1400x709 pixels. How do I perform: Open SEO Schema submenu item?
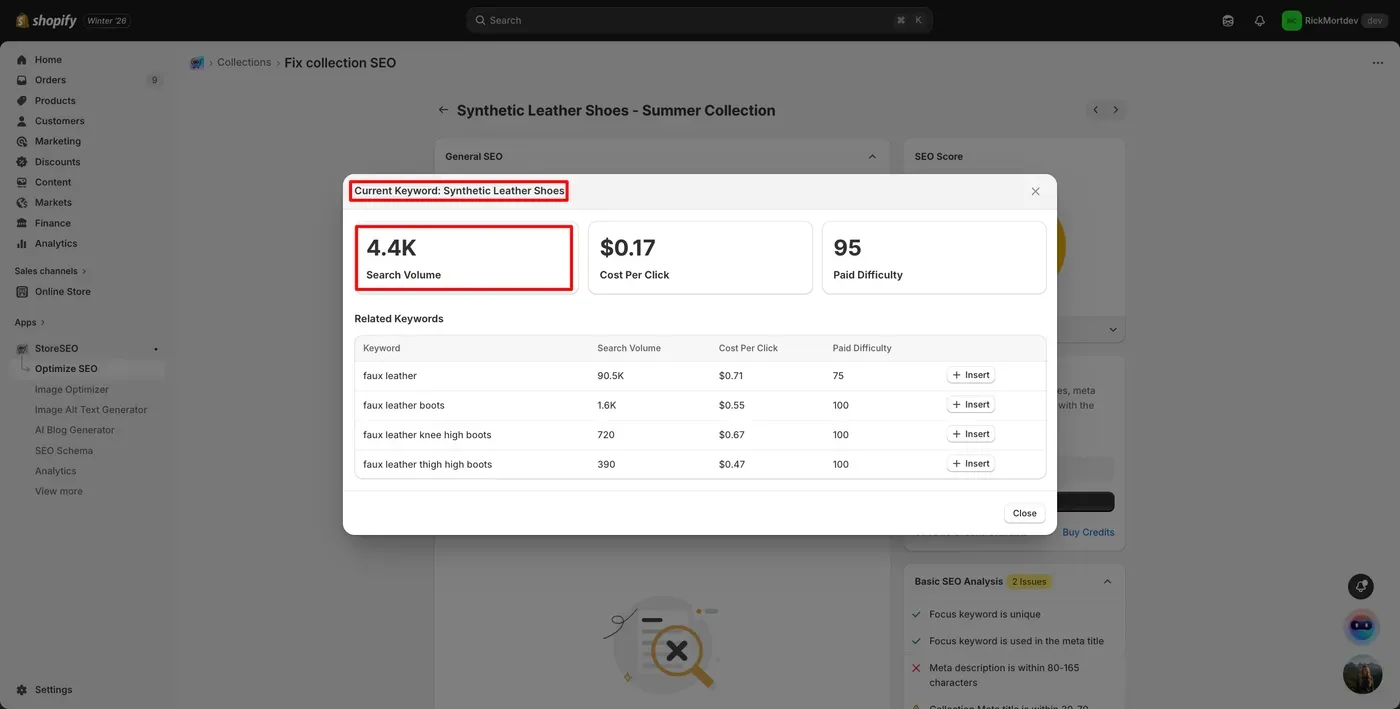tap(64, 451)
